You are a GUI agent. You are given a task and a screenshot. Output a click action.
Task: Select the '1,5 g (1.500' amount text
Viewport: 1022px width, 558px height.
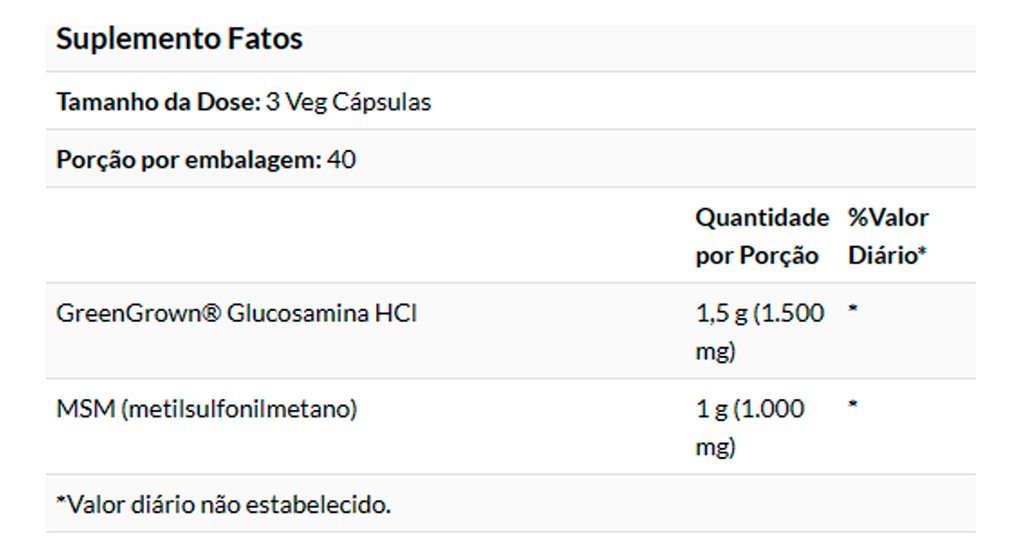[x=759, y=313]
